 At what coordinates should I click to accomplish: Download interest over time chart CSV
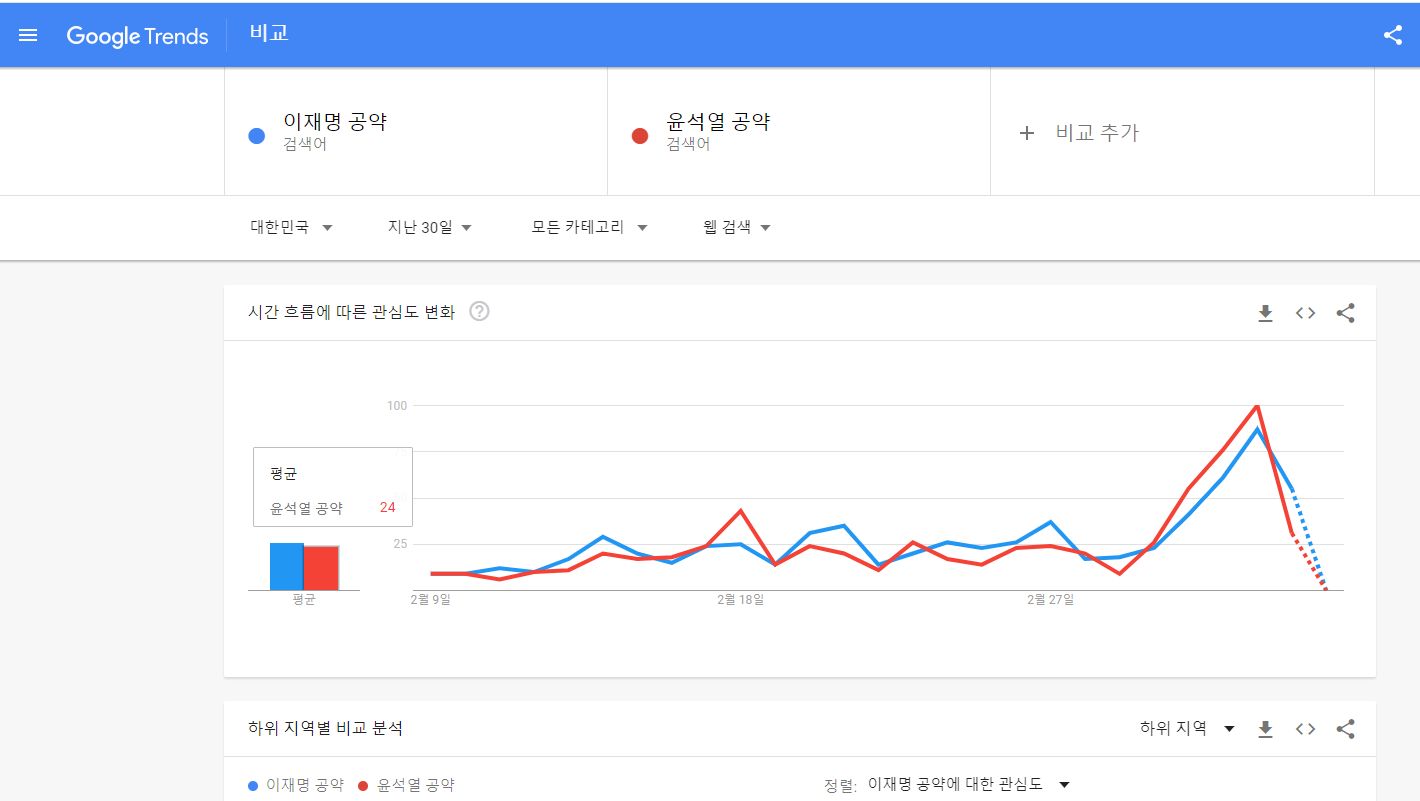[1265, 313]
